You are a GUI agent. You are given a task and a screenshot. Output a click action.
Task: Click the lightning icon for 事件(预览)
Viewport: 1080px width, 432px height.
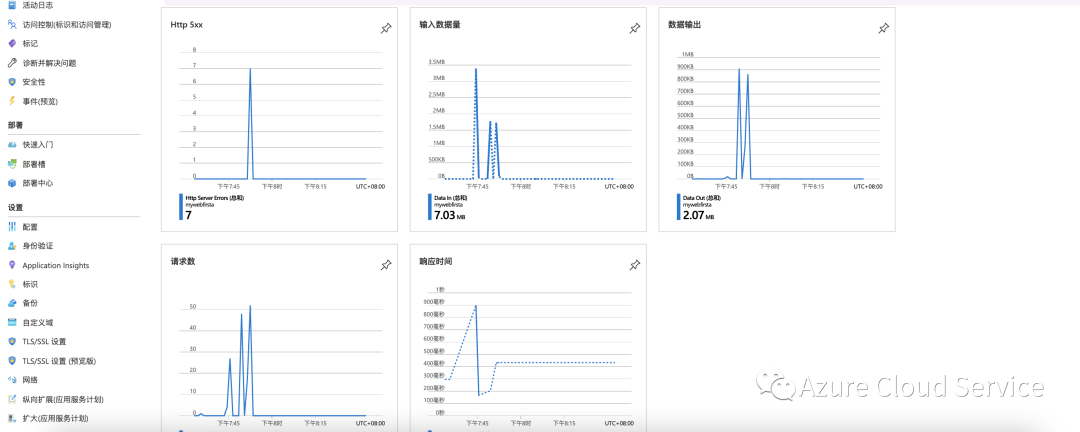pos(12,101)
